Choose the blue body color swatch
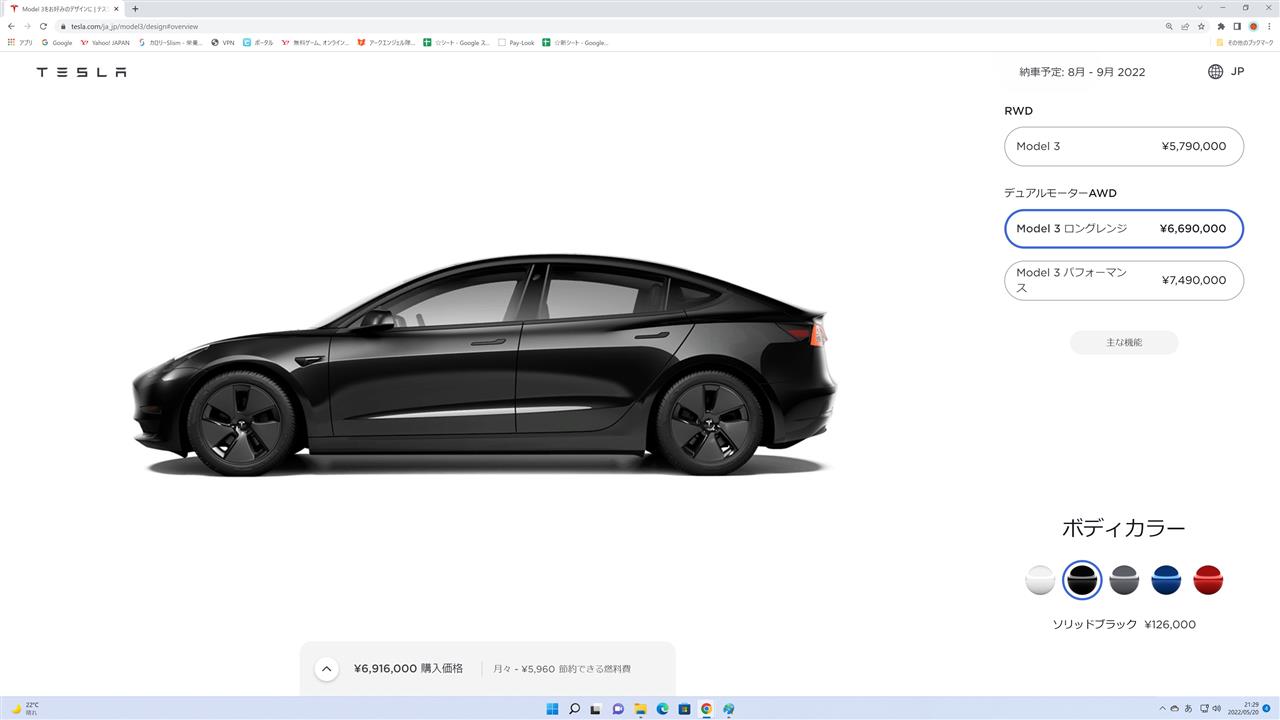This screenshot has width=1280, height=720. tap(1166, 580)
